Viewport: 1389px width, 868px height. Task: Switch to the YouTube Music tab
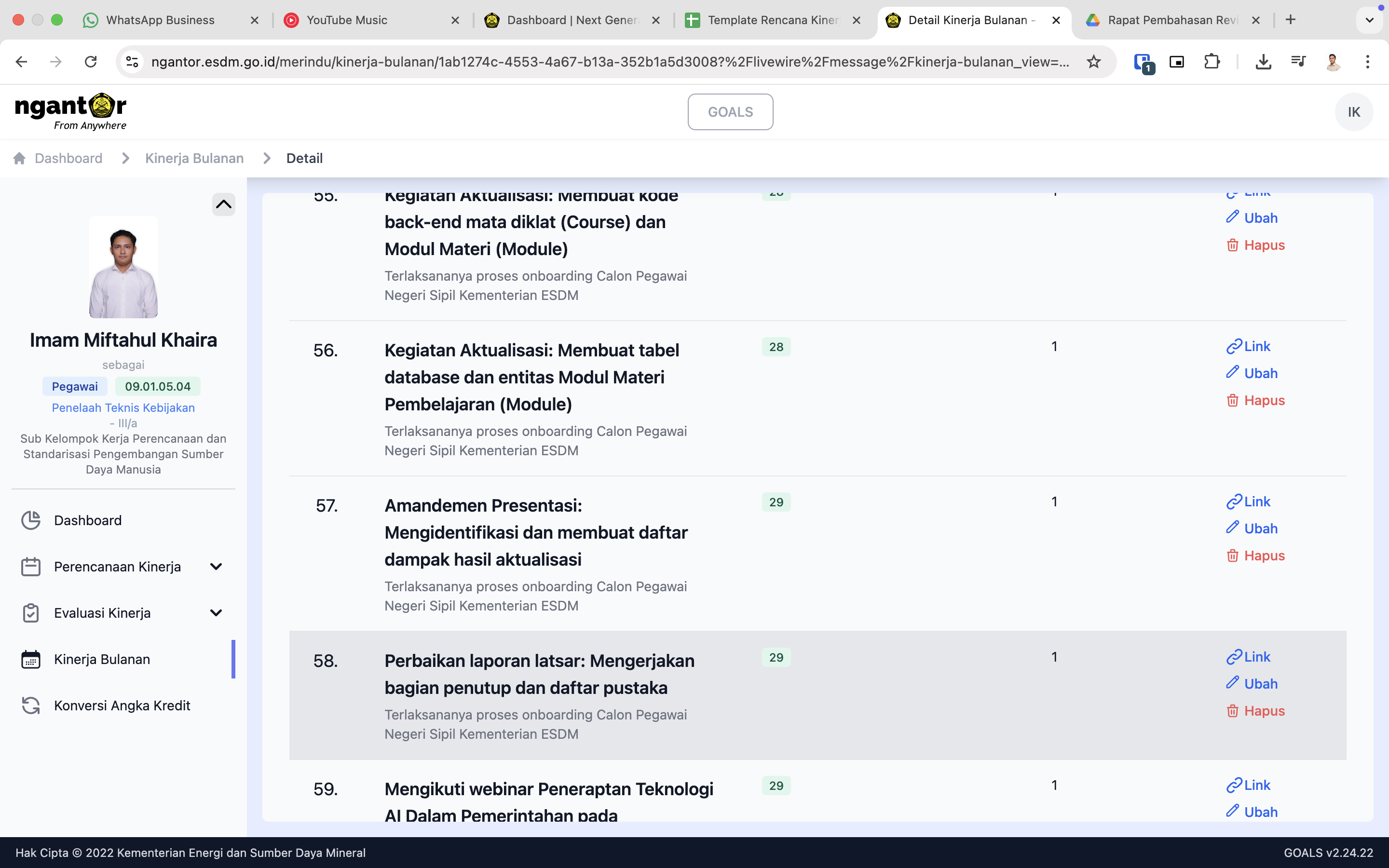[347, 20]
